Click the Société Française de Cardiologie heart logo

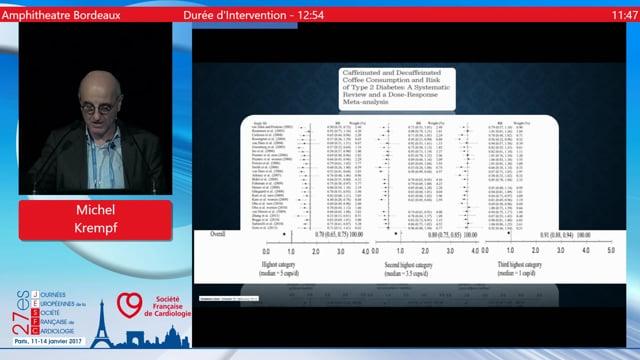(x=129, y=305)
